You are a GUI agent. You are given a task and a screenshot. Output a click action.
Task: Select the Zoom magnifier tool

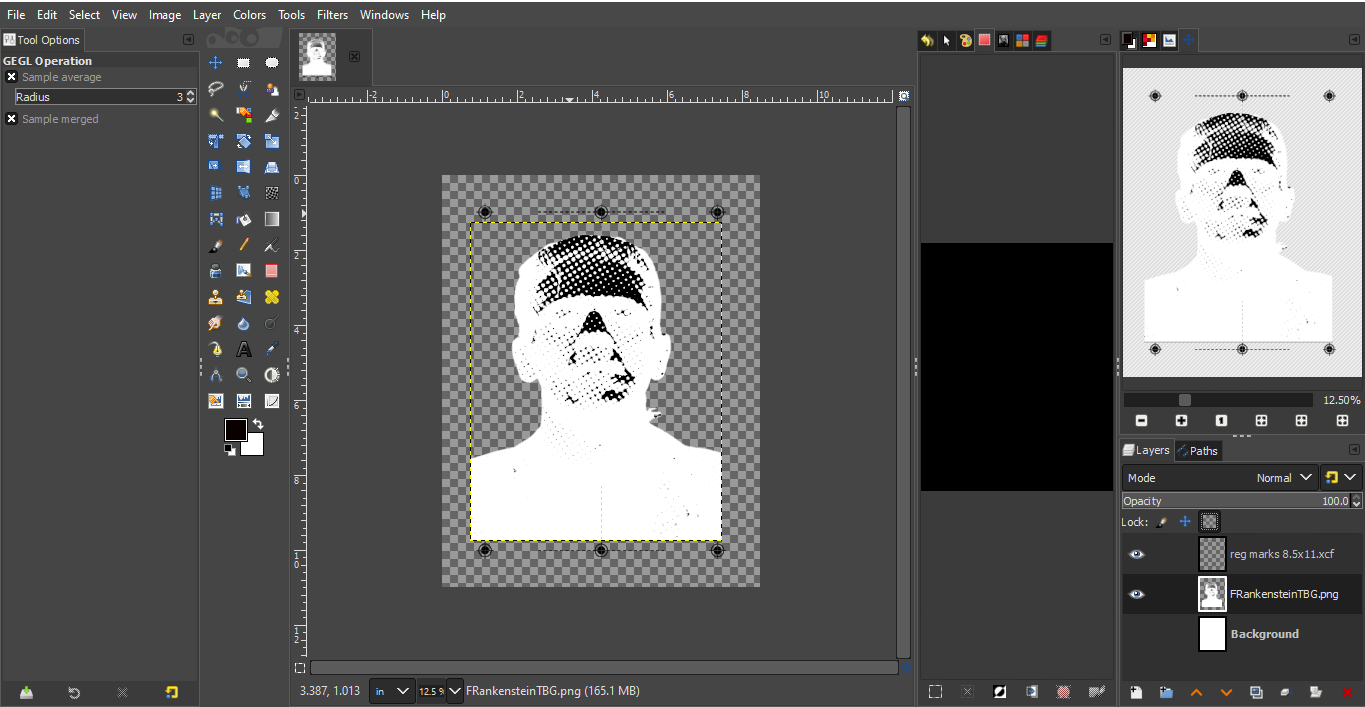click(x=243, y=375)
